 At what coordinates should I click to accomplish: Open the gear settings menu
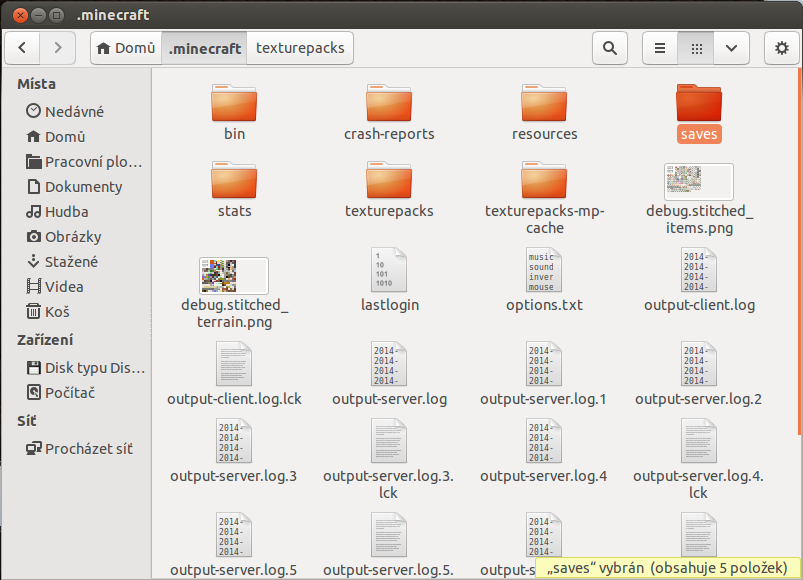(781, 48)
